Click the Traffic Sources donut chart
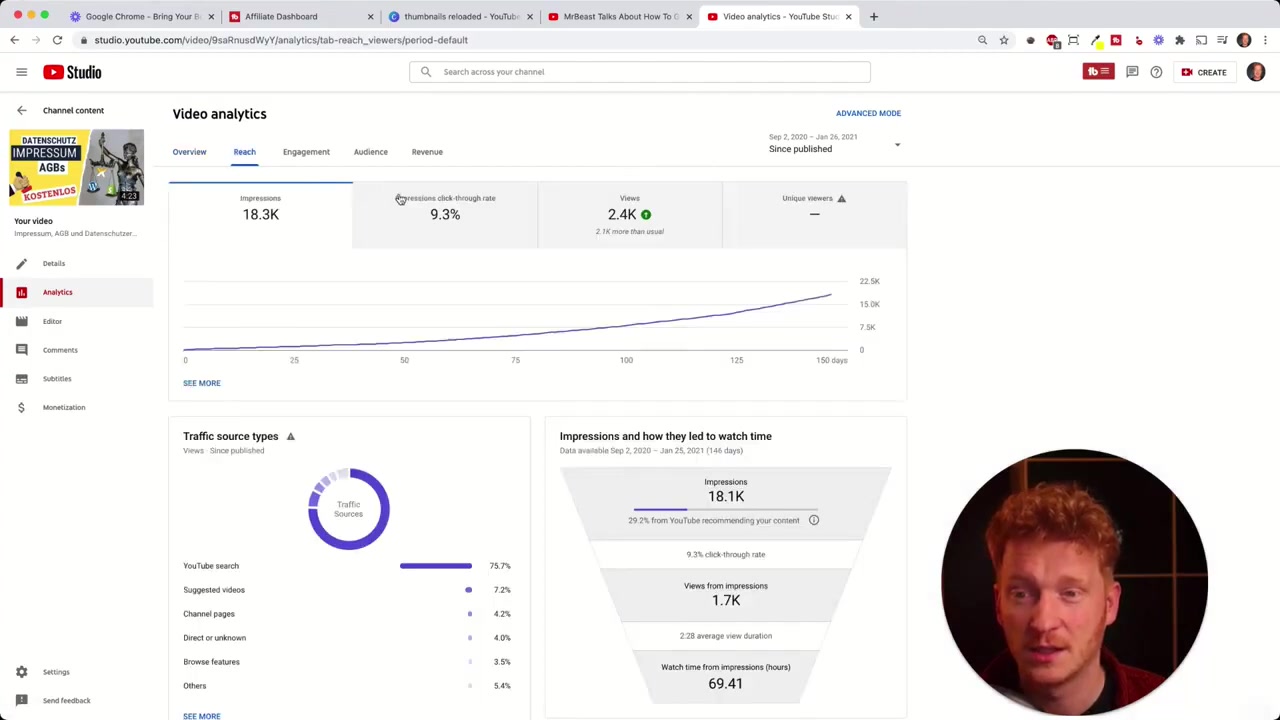The height and width of the screenshot is (720, 1280). tap(348, 509)
